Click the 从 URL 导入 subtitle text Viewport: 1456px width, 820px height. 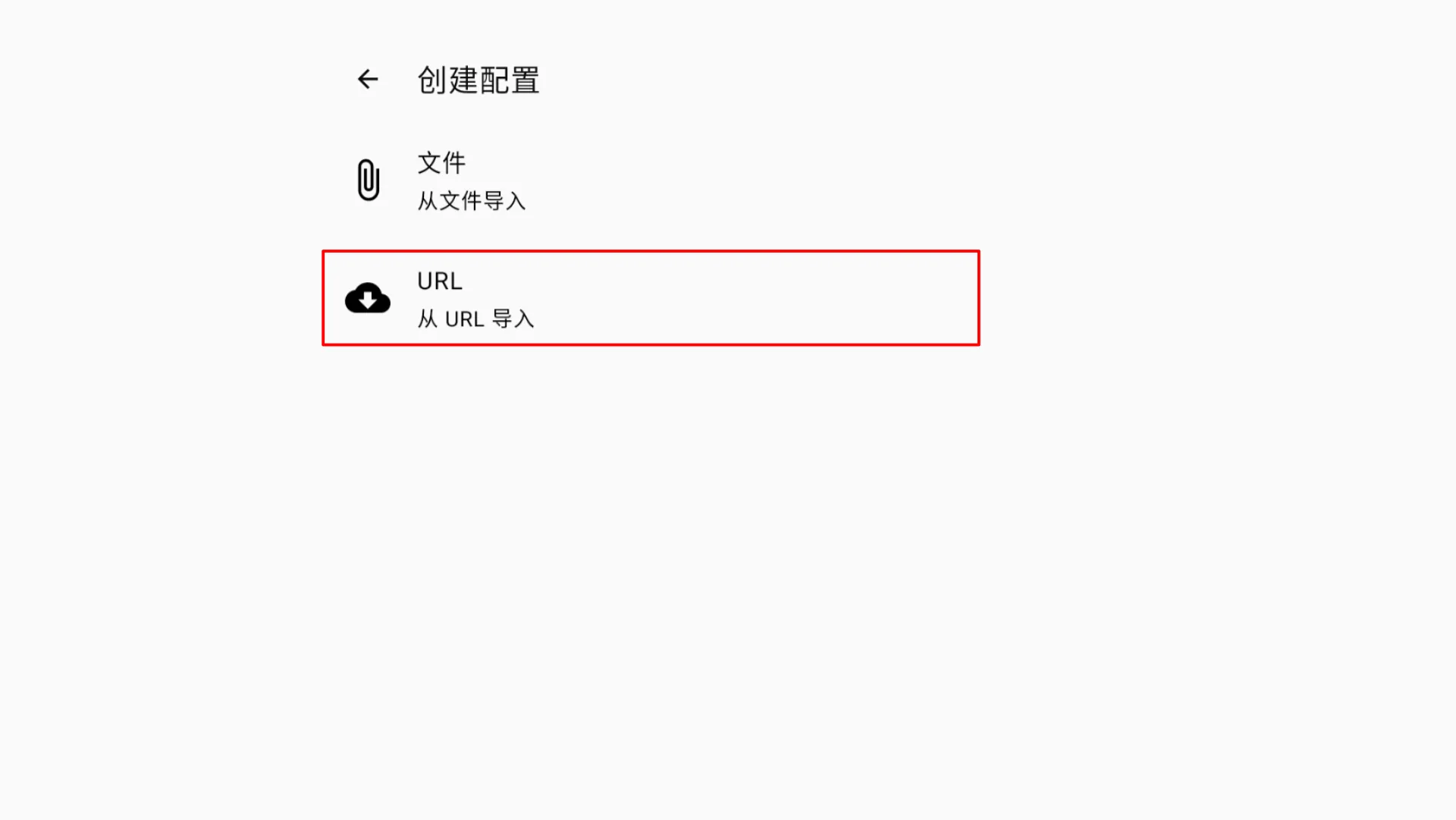click(475, 319)
